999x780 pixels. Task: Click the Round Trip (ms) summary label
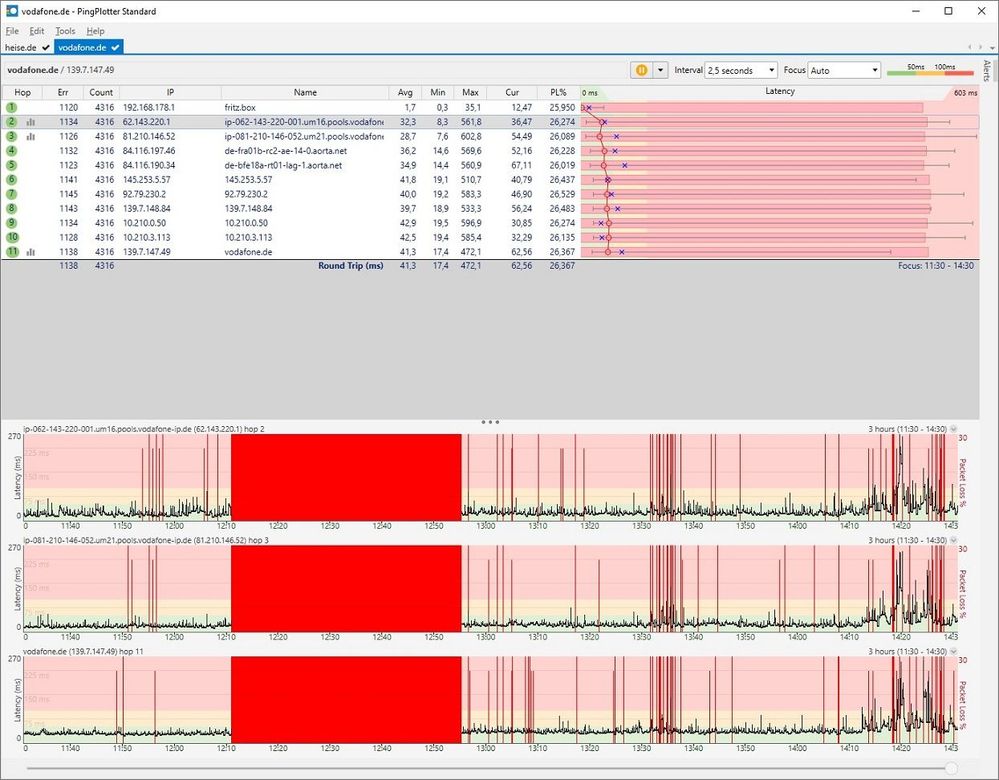pos(351,266)
